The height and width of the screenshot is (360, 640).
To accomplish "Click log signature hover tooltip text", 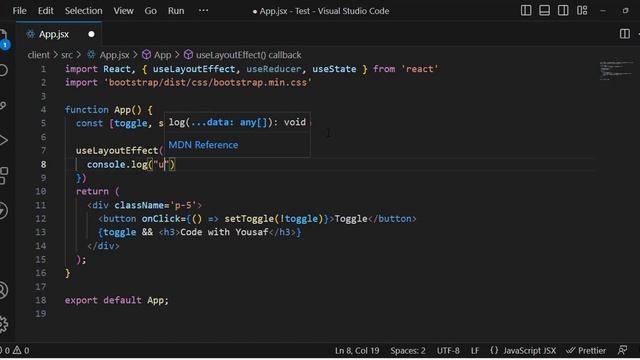I will (237, 122).
